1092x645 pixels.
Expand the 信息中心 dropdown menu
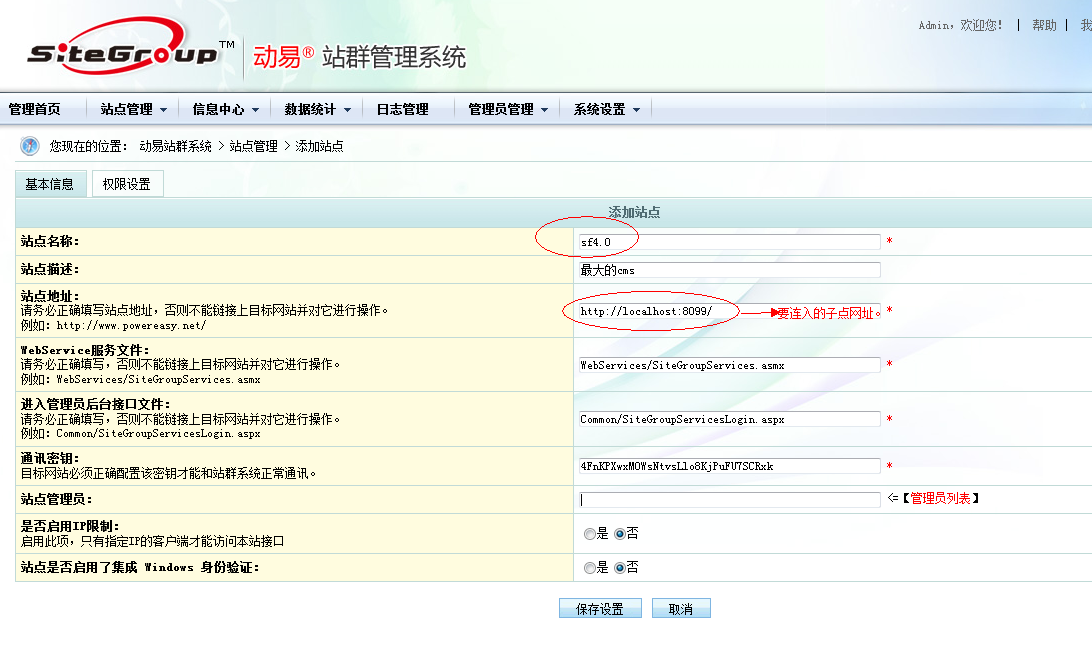click(x=225, y=110)
